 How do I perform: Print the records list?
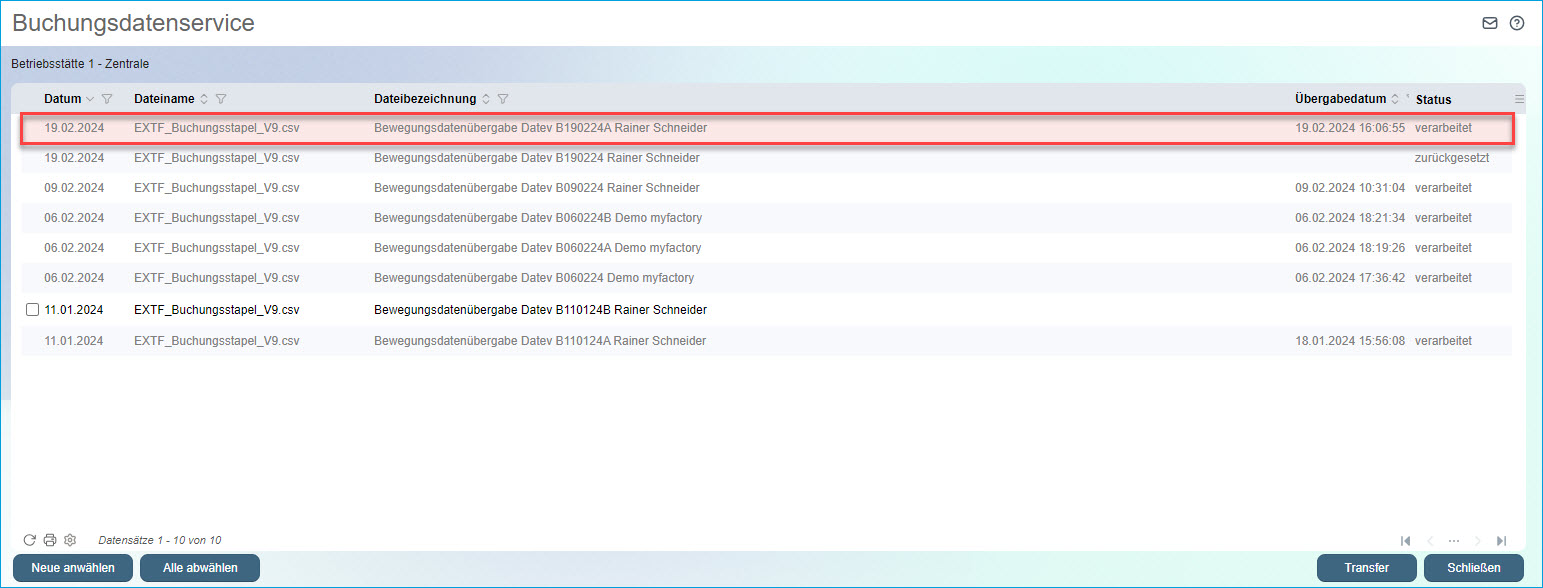click(x=50, y=540)
